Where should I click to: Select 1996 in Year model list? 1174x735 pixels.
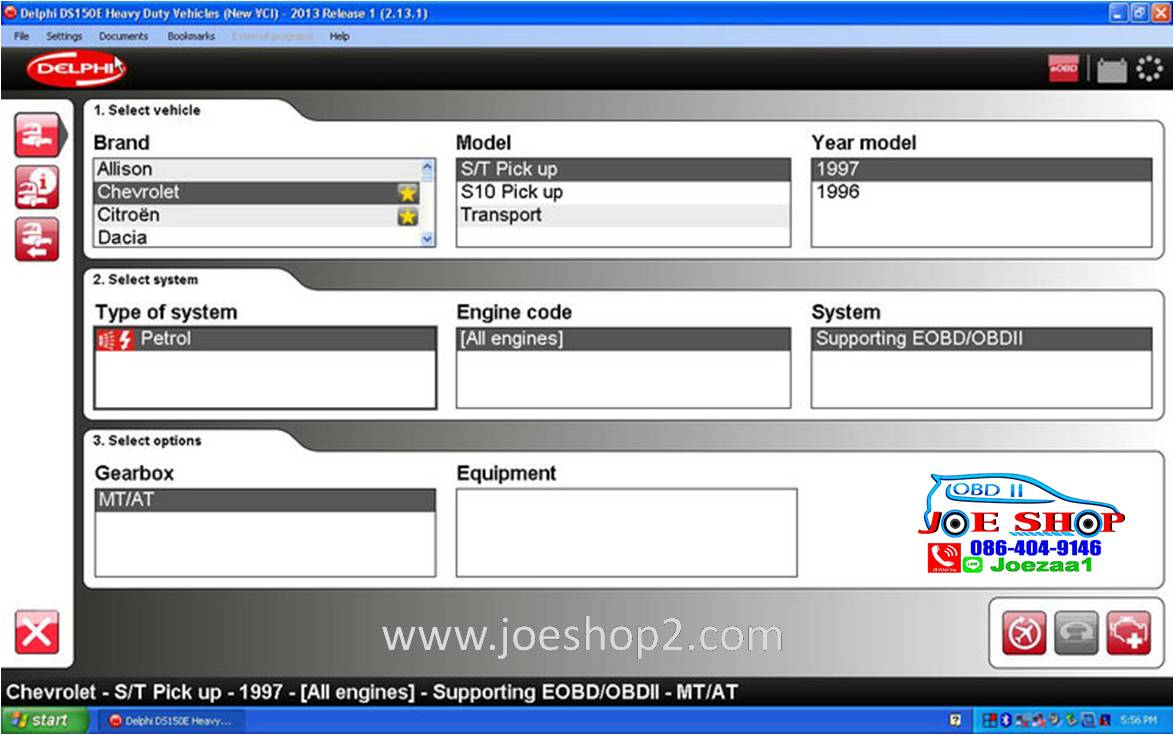pyautogui.click(x=838, y=192)
